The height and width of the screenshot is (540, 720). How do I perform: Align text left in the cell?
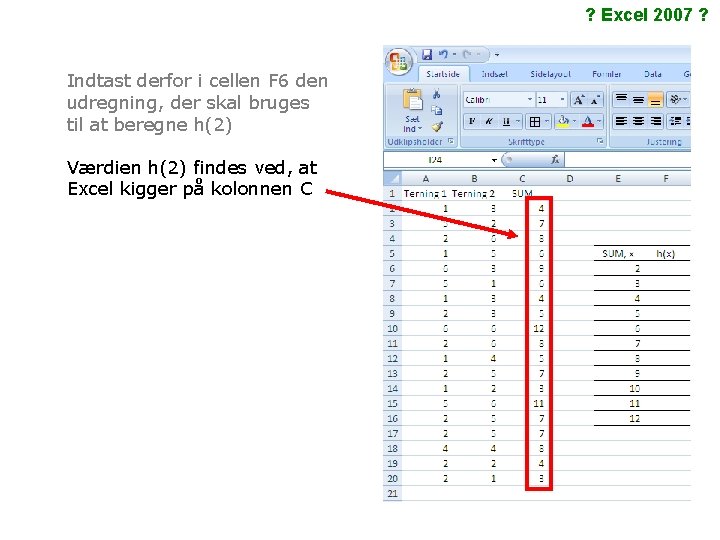[x=621, y=121]
